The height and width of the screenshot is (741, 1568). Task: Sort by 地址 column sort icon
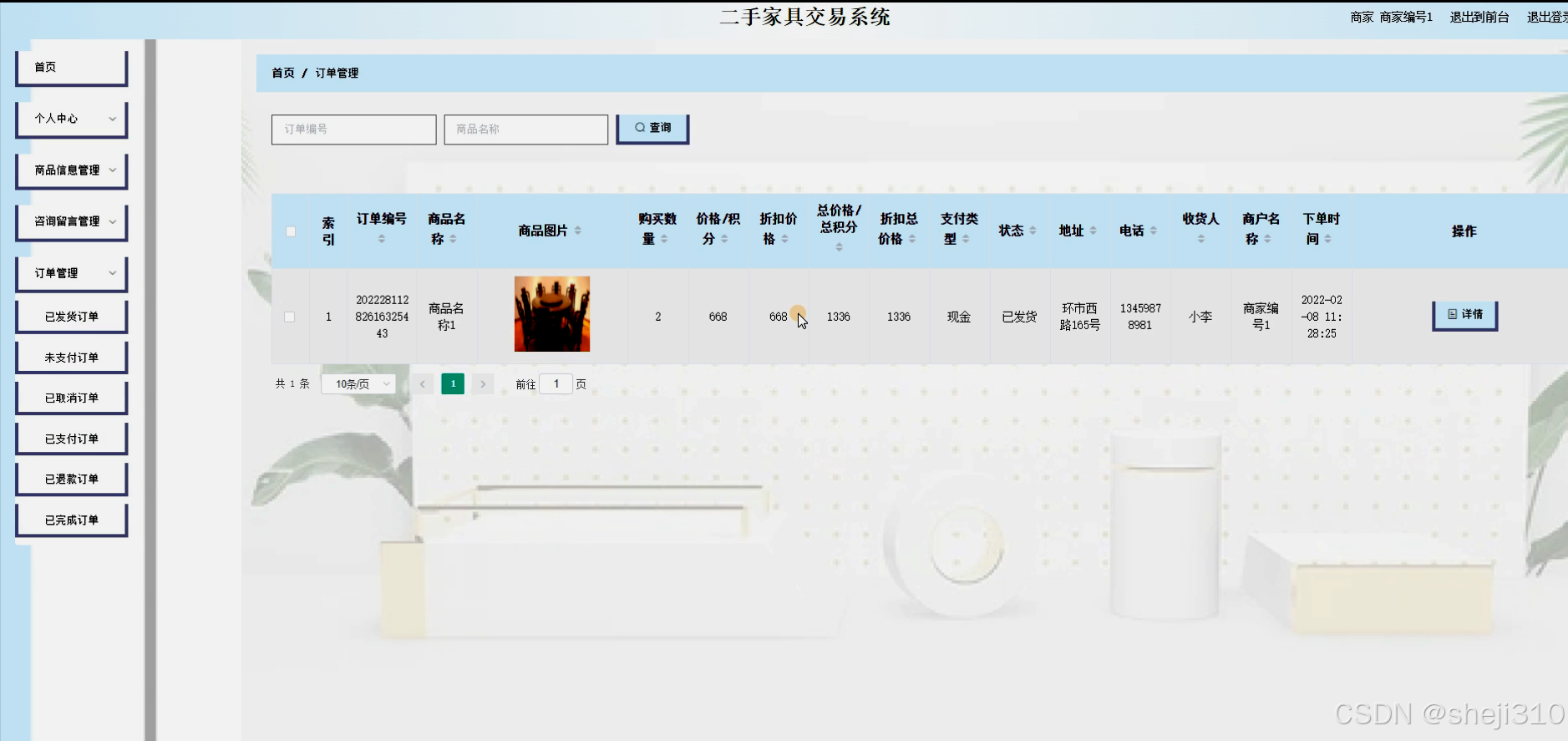1093,231
